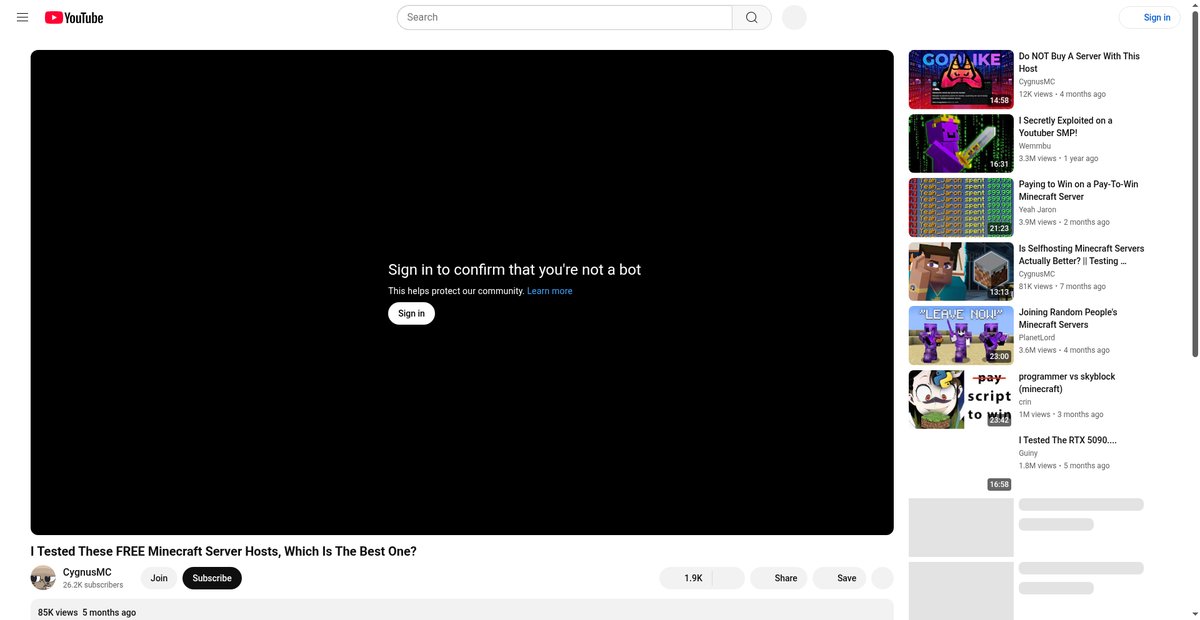Open title 'Paying to Win on a Pay-To-Win Minecraft Server'
The width and height of the screenshot is (1200, 620).
pyautogui.click(x=1078, y=190)
